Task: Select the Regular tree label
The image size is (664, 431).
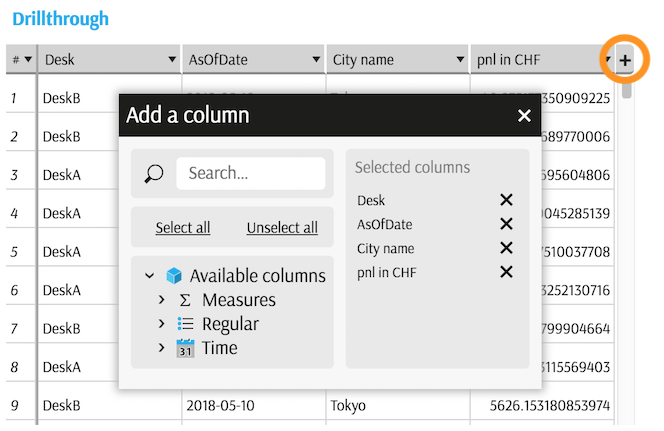Action: [x=230, y=324]
